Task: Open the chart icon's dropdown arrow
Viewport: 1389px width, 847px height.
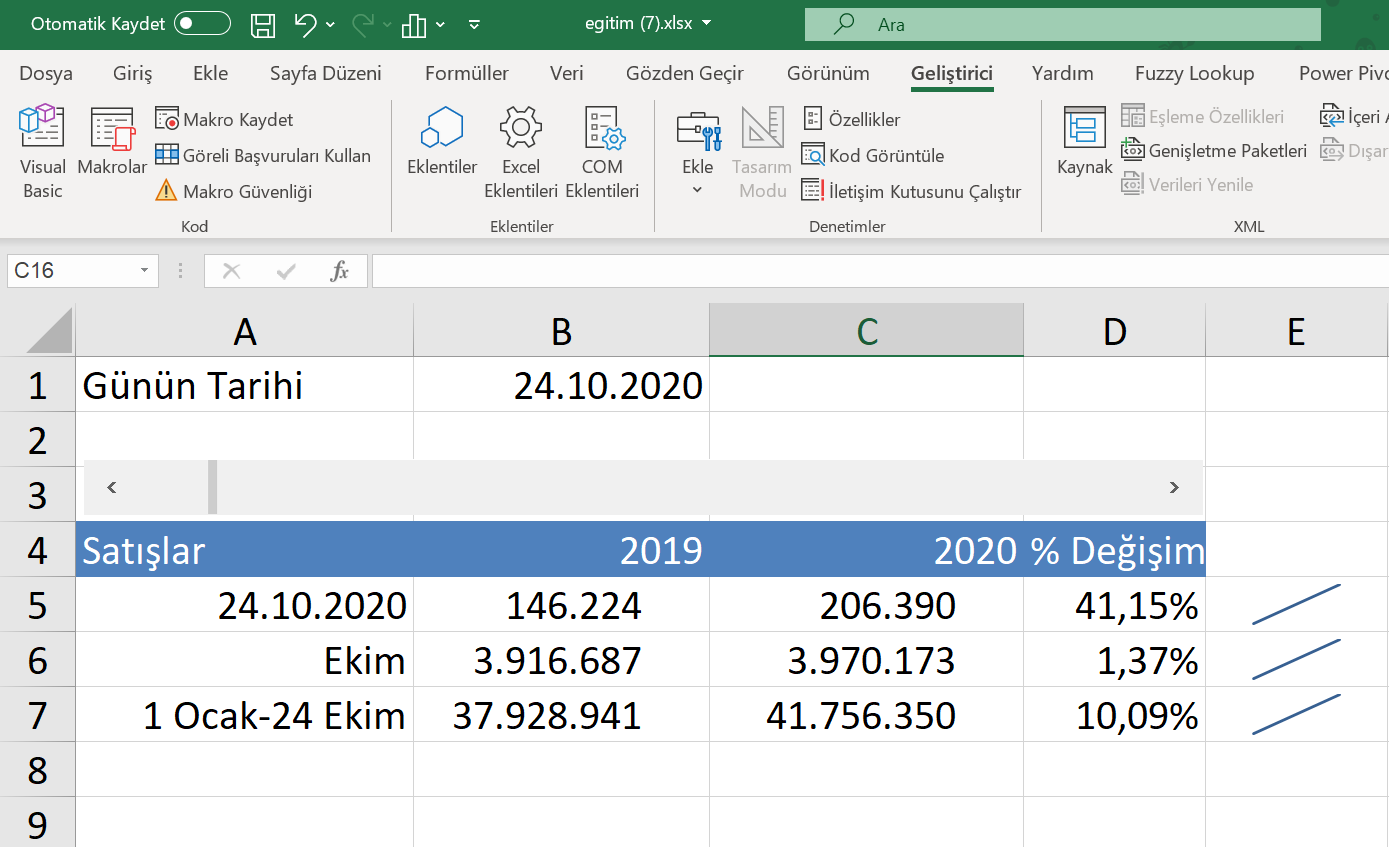Action: click(441, 25)
